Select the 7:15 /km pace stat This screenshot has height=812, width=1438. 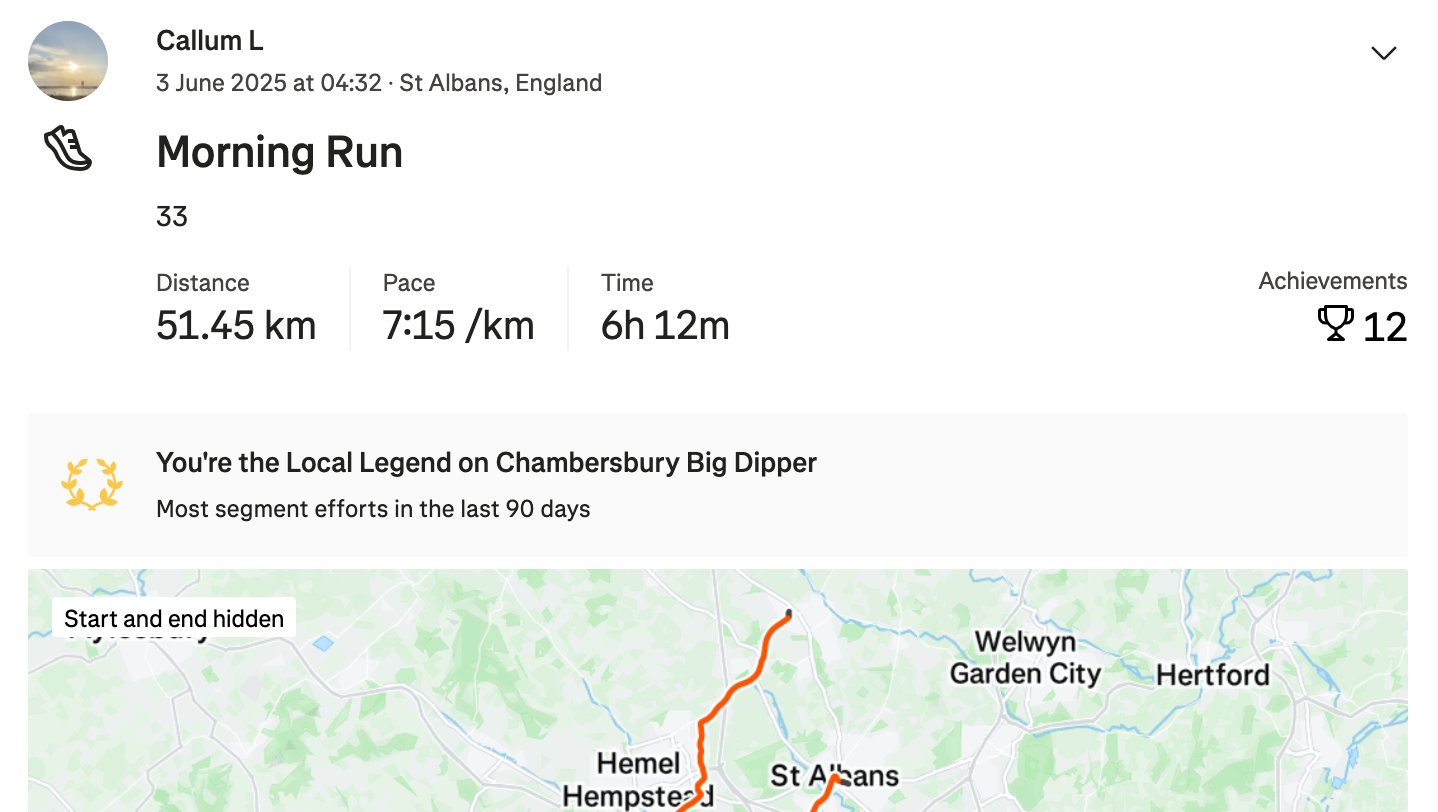point(458,326)
